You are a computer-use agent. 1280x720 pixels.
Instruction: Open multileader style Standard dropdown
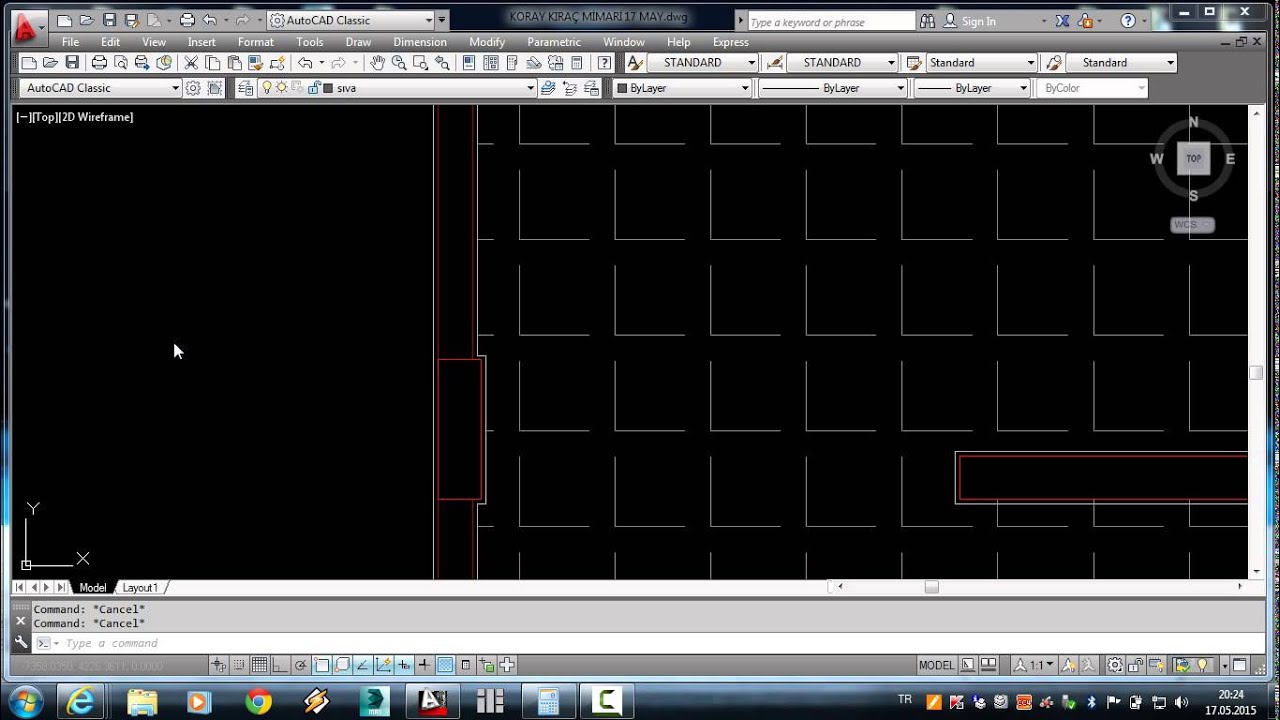pyautogui.click(x=1170, y=62)
